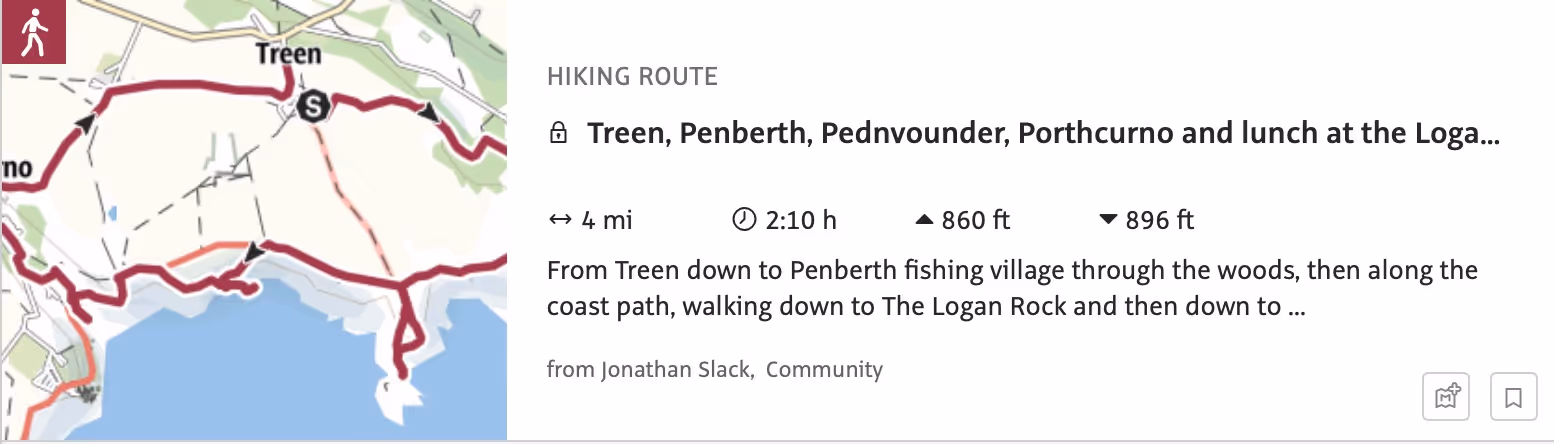The height and width of the screenshot is (444, 1554).
Task: Click the distance double-arrow icon
Action: (561, 221)
